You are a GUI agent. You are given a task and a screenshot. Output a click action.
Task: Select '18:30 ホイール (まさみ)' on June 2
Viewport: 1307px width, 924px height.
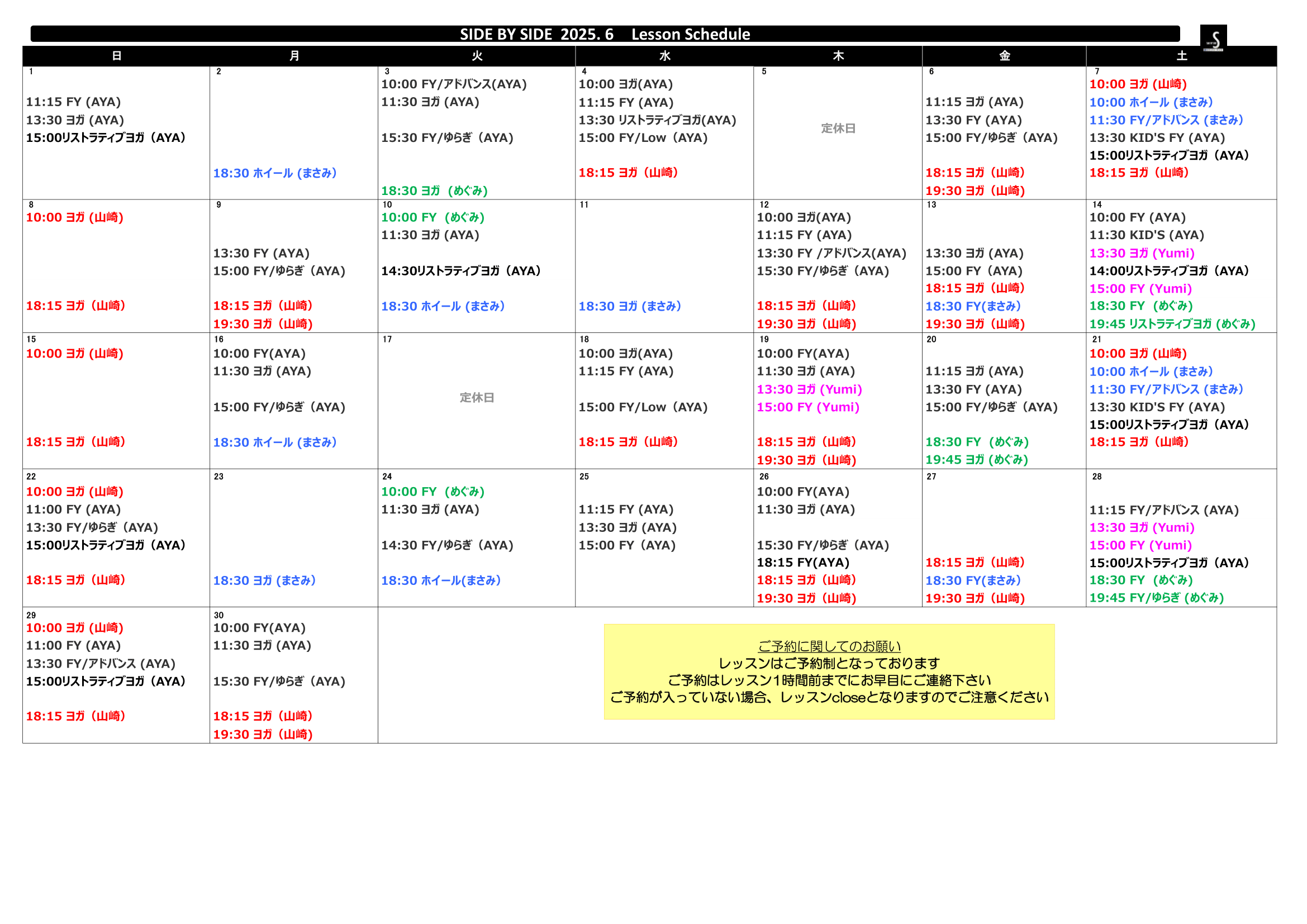pos(275,173)
